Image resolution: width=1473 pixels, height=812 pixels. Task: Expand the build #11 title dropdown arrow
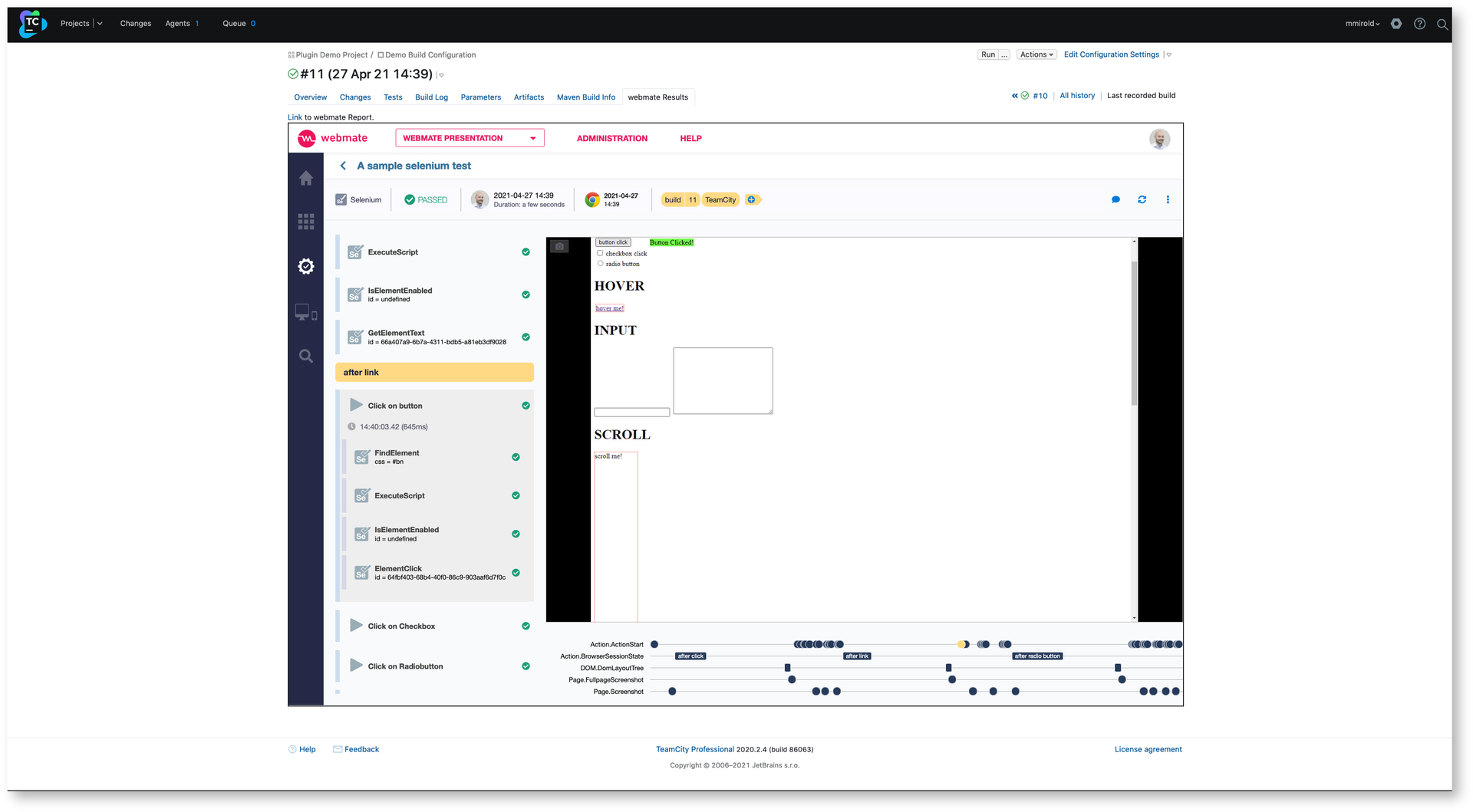click(441, 75)
